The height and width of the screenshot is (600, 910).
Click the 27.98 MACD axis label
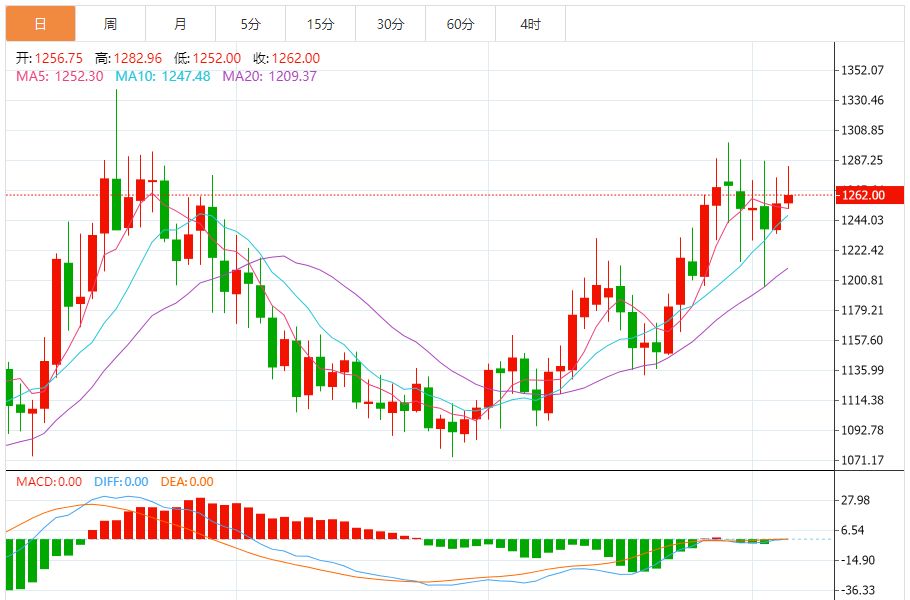click(x=855, y=500)
